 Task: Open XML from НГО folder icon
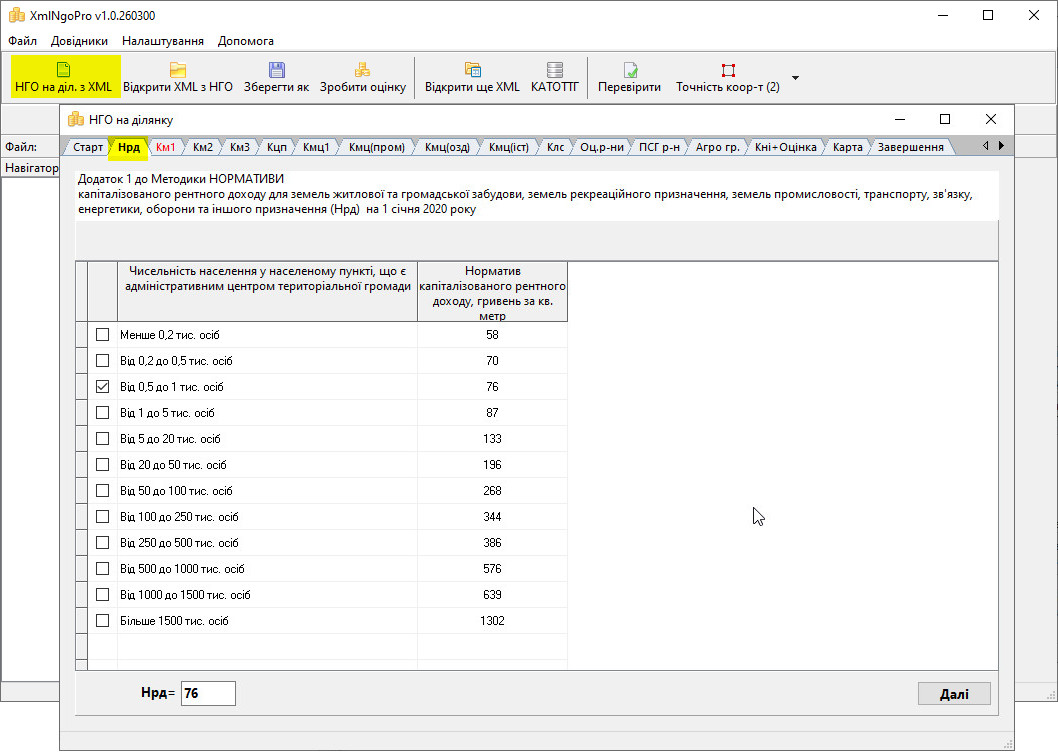[178, 69]
